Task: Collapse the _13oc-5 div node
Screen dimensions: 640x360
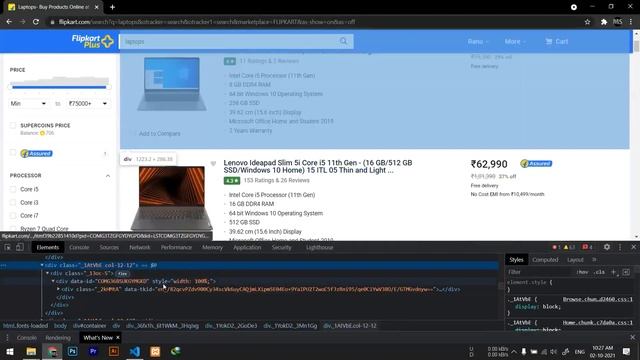Action: [x=47, y=273]
